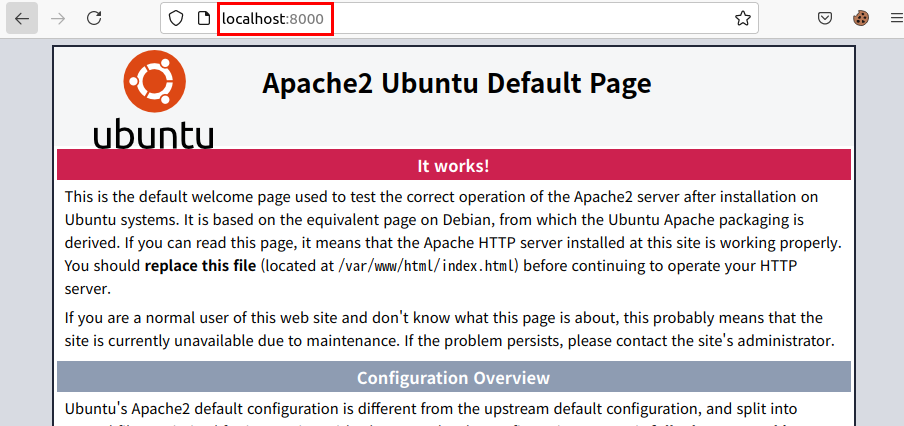This screenshot has width=904, height=426.
Task: Open the tracking protection shield icon
Action: click(176, 18)
